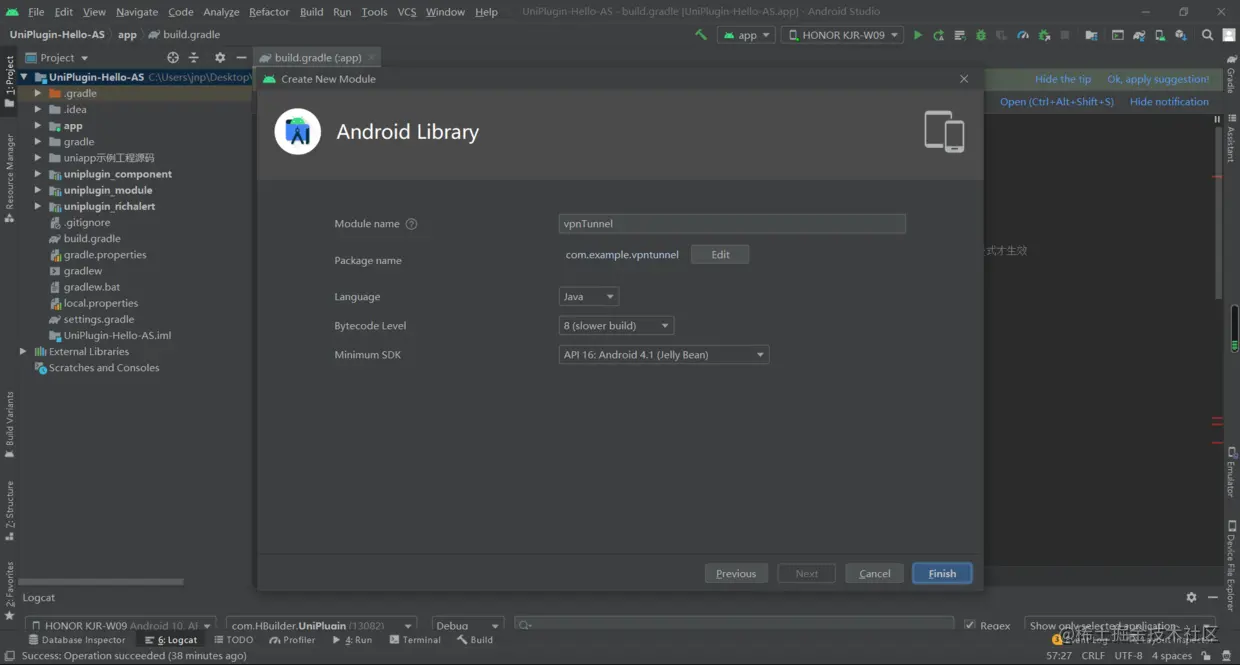Click the Previous button
This screenshot has width=1240, height=665.
[736, 574]
